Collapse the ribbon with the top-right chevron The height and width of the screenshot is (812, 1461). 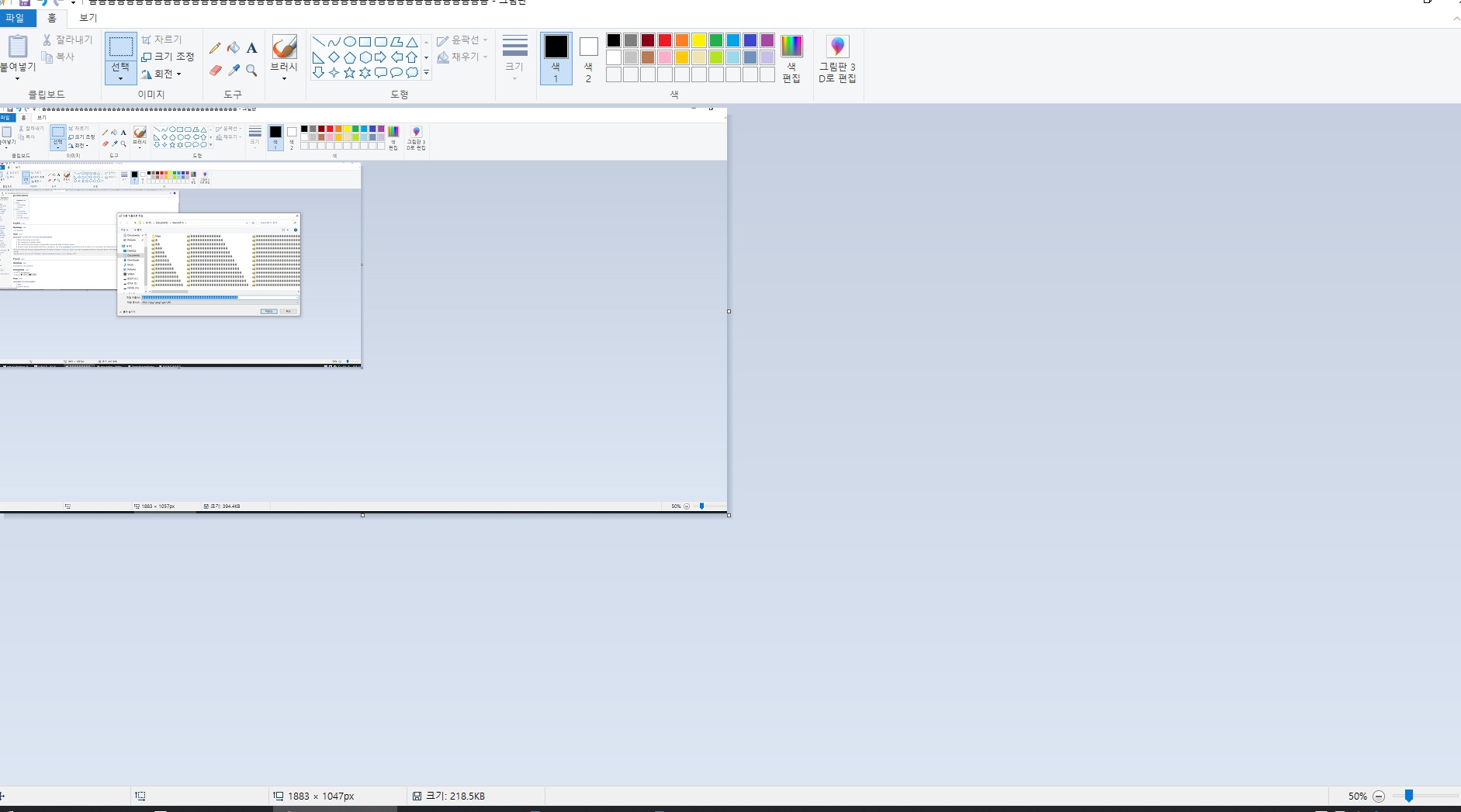pos(1456,18)
